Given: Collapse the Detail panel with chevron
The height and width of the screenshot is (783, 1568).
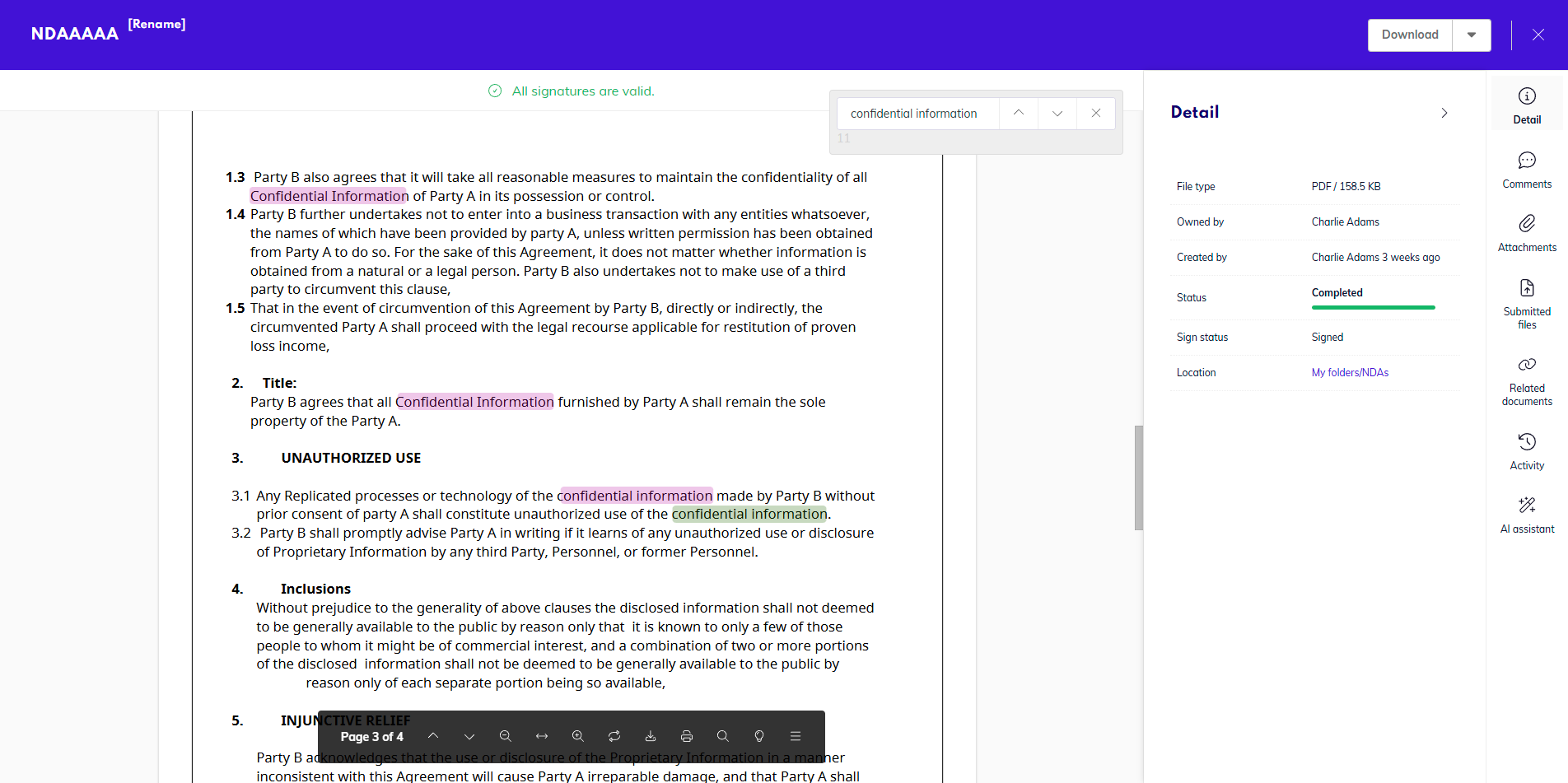Looking at the screenshot, I should [1444, 113].
